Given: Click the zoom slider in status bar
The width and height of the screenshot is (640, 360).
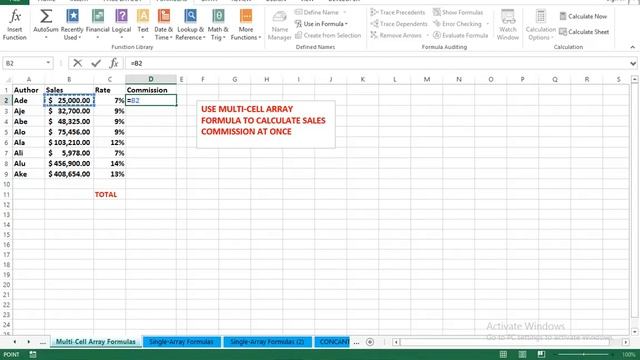Looking at the screenshot, I should pyautogui.click(x=584, y=354).
